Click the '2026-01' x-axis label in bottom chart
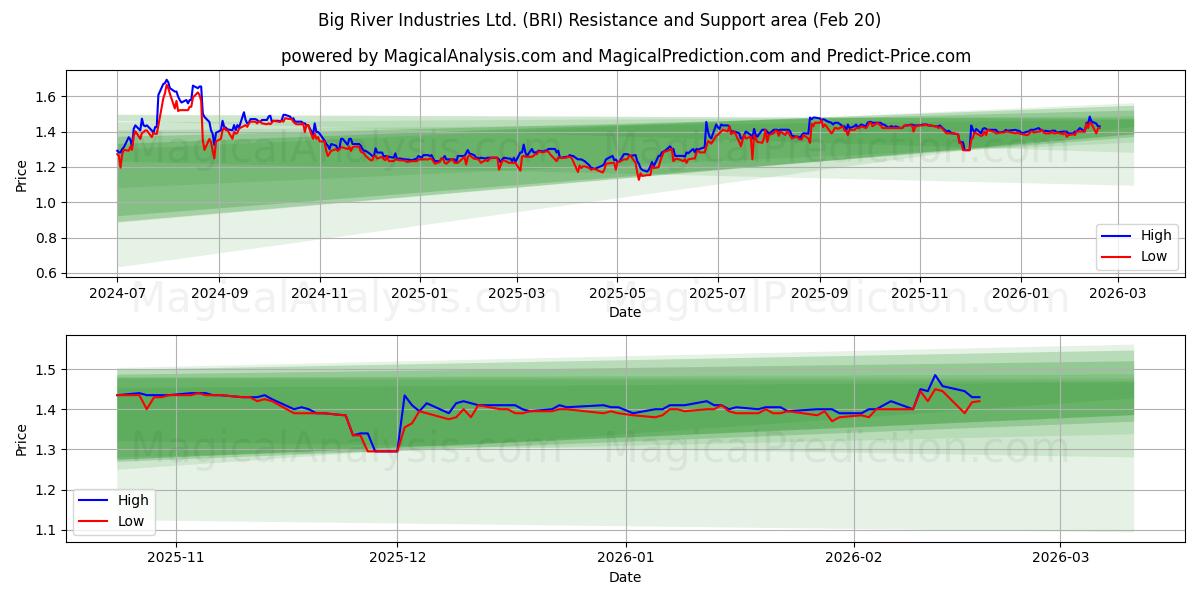1200x600 pixels. pyautogui.click(x=626, y=559)
